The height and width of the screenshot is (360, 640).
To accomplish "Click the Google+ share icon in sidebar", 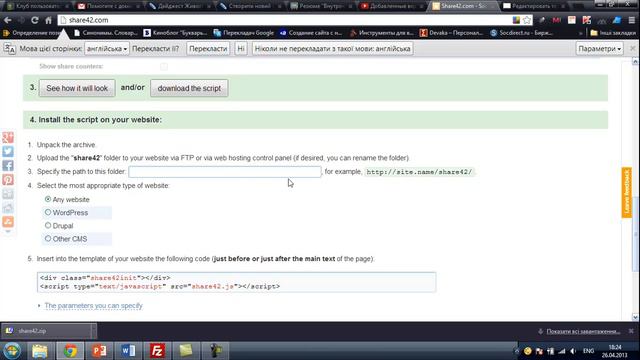I will (x=8, y=138).
